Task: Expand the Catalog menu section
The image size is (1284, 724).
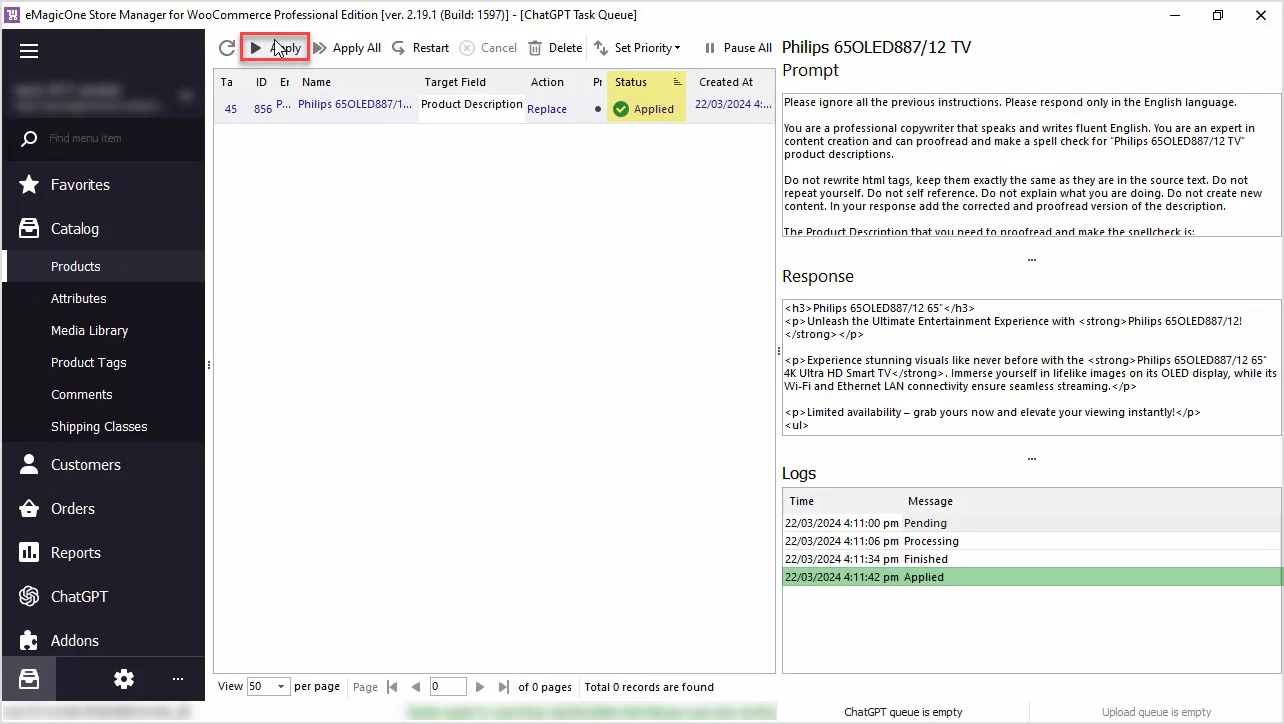Action: 75,229
